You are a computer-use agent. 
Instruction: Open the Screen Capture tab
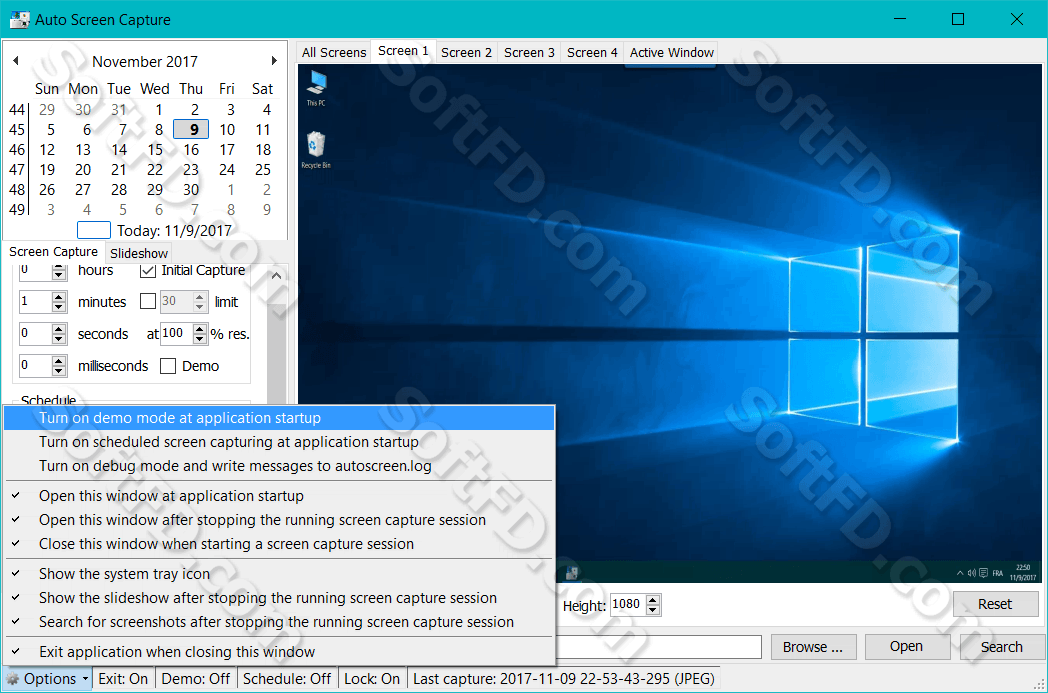click(x=53, y=252)
